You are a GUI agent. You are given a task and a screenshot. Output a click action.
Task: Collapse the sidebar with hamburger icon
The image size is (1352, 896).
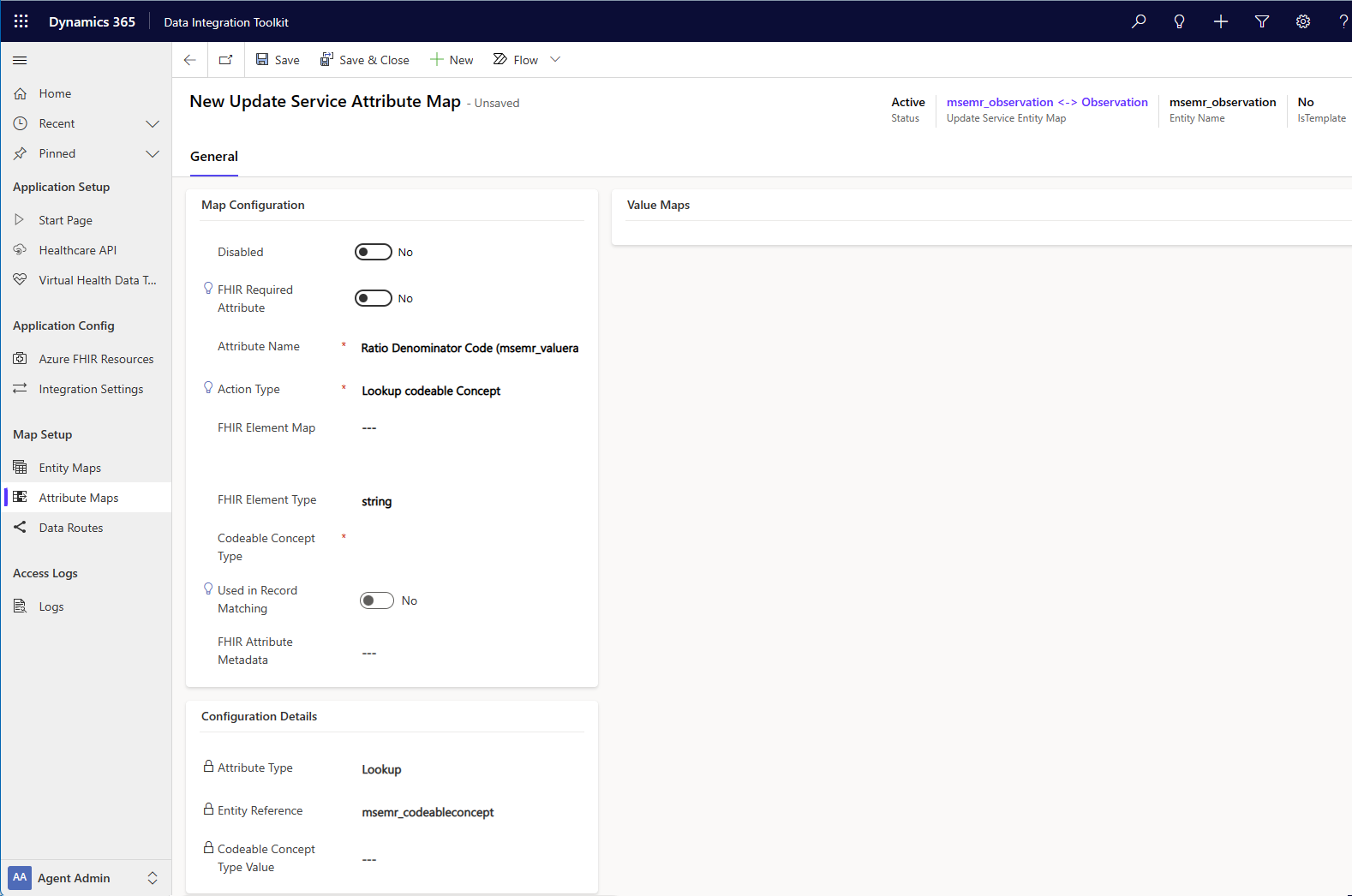(x=20, y=60)
